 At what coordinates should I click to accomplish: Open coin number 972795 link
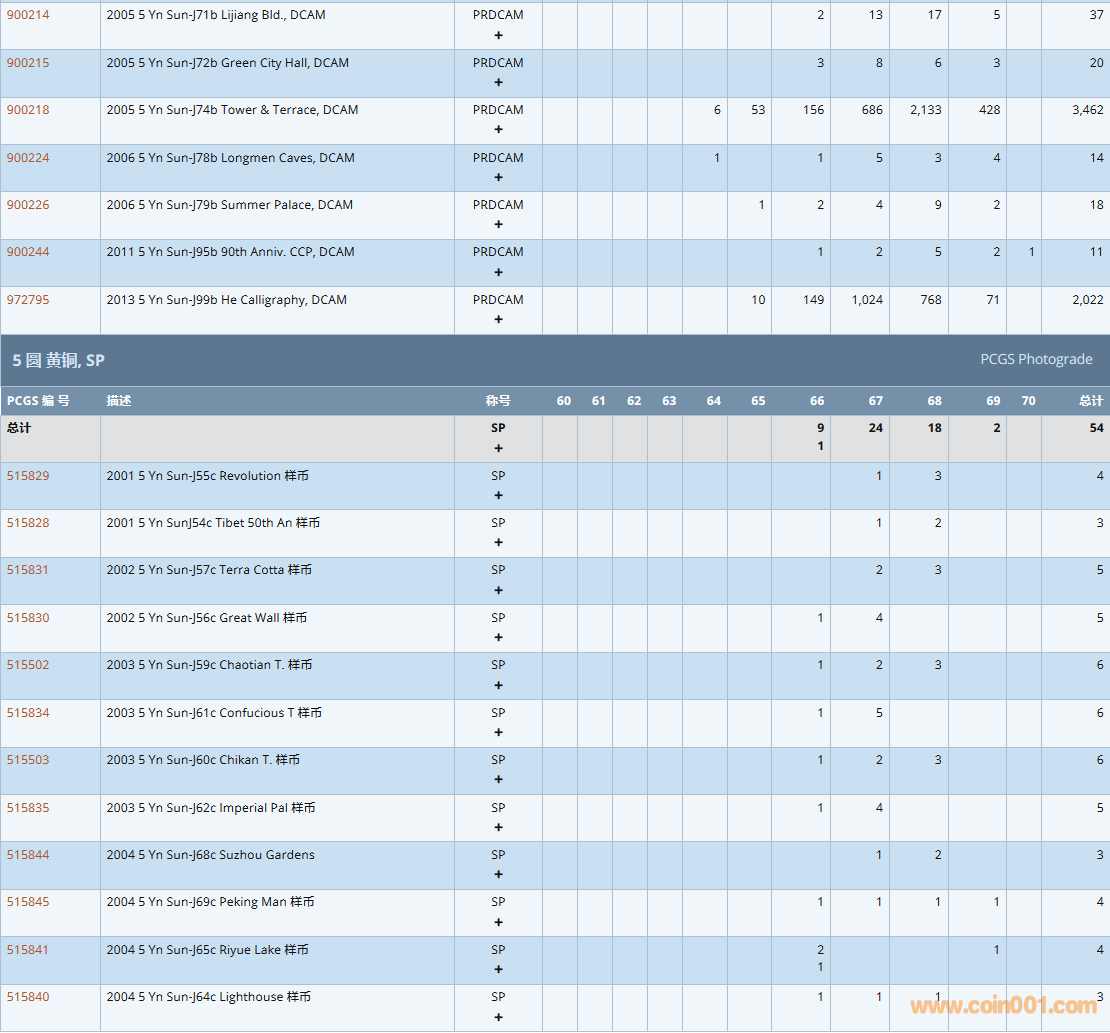[x=28, y=300]
